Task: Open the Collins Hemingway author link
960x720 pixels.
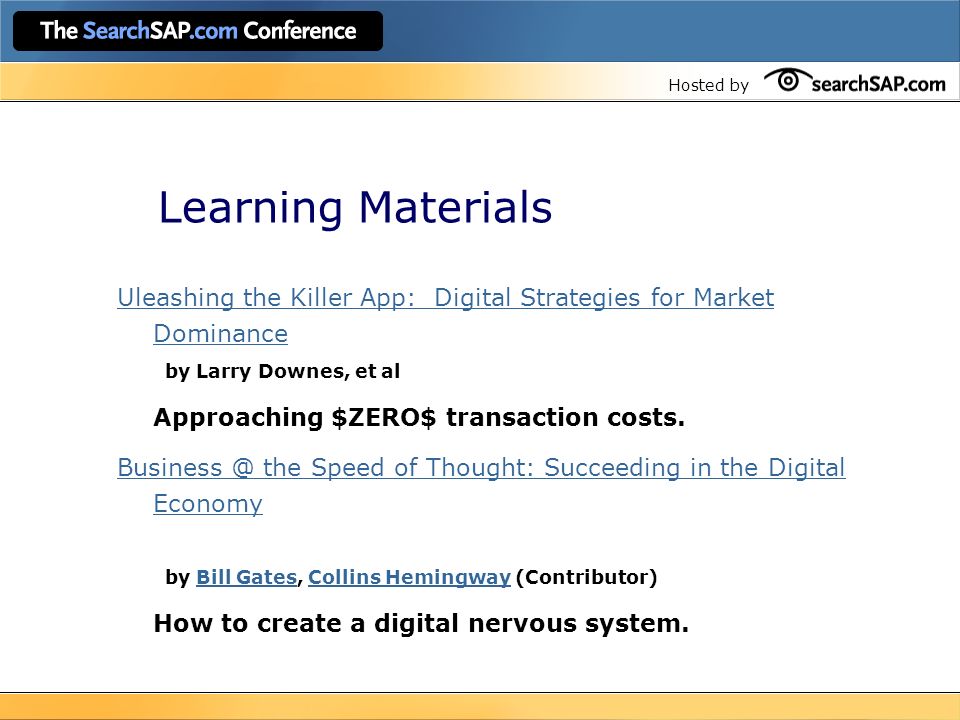Action: (409, 577)
